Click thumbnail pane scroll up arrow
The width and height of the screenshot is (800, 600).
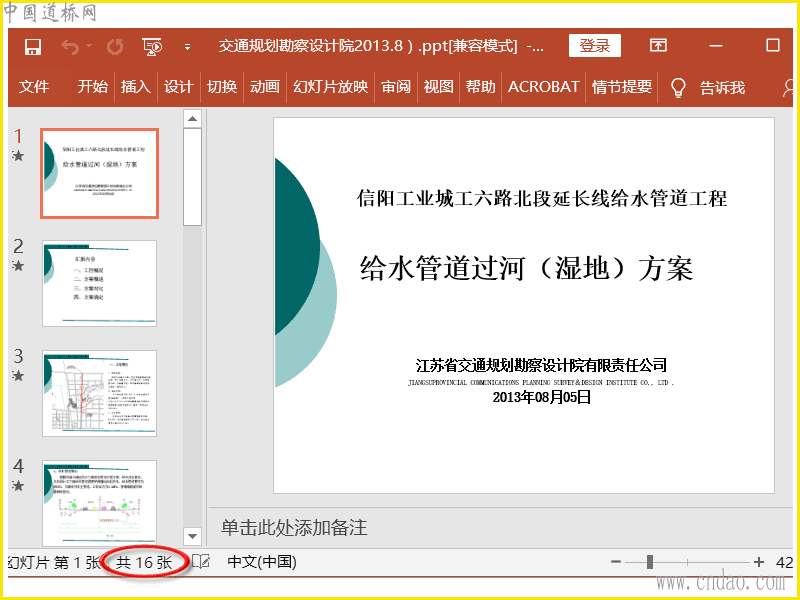192,119
